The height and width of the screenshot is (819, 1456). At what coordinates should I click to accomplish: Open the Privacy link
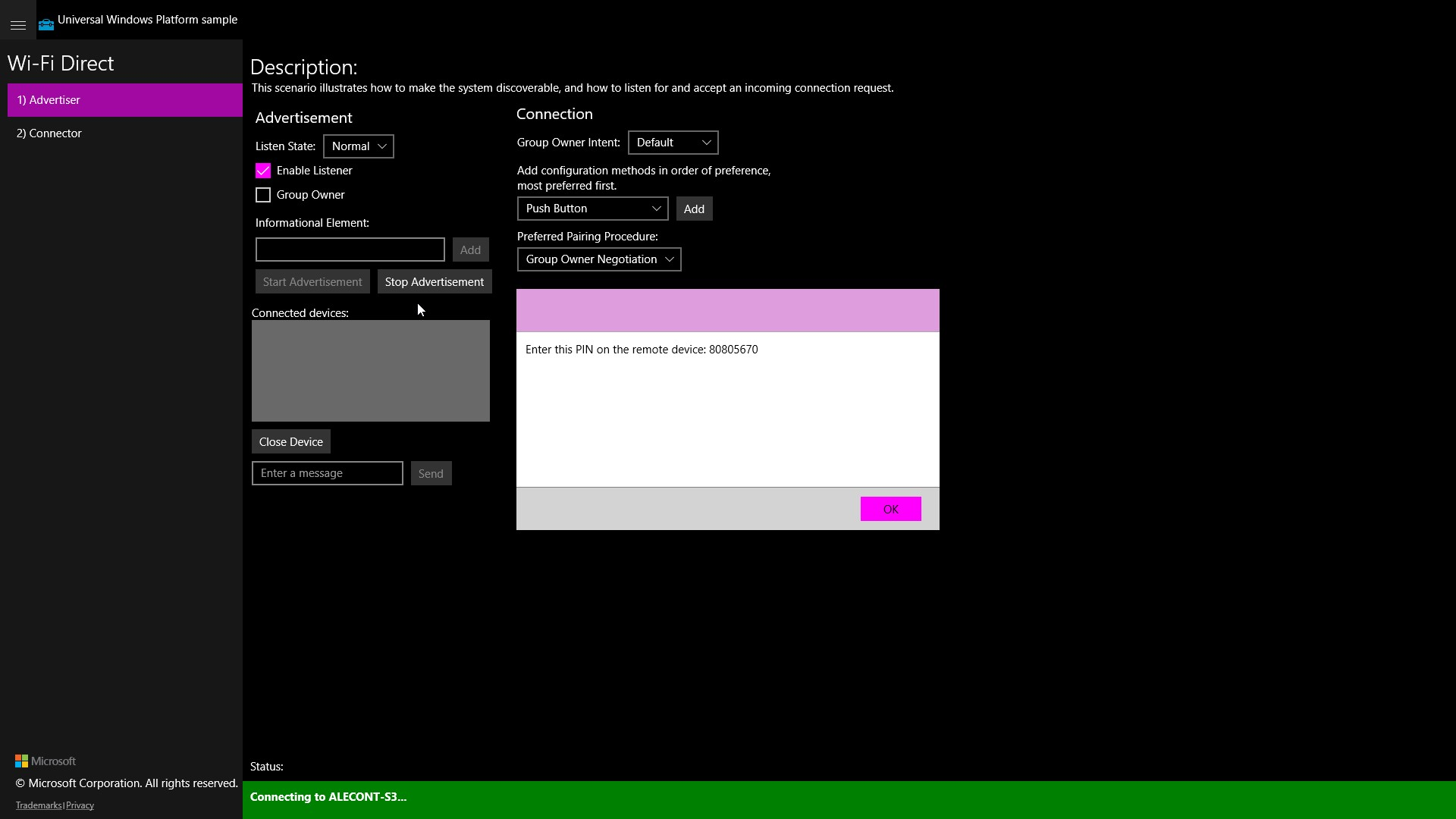pyautogui.click(x=80, y=805)
